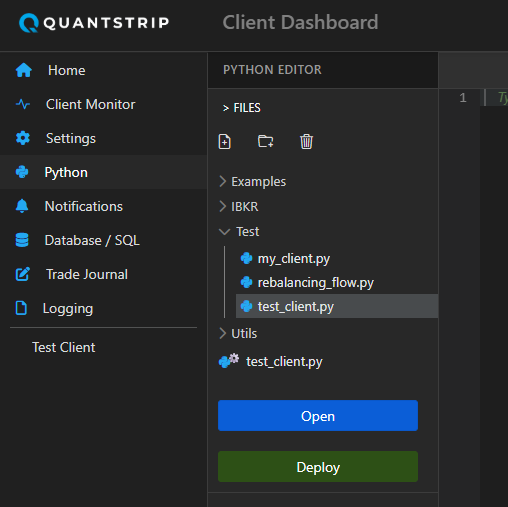508x507 pixels.
Task: Click the Test Client label in sidebar
Action: point(64,347)
